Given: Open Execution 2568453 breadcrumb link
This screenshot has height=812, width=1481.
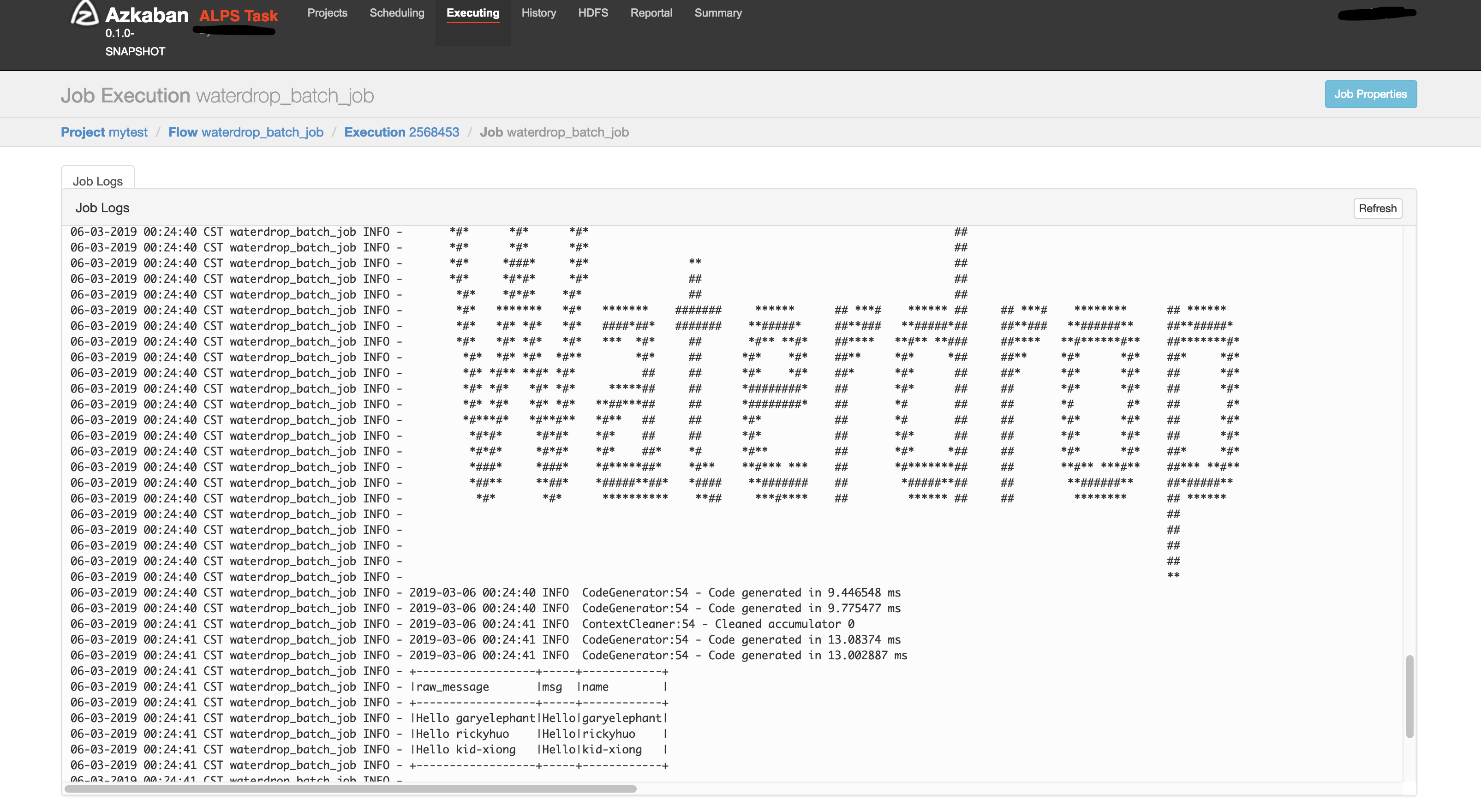Looking at the screenshot, I should click(x=401, y=132).
